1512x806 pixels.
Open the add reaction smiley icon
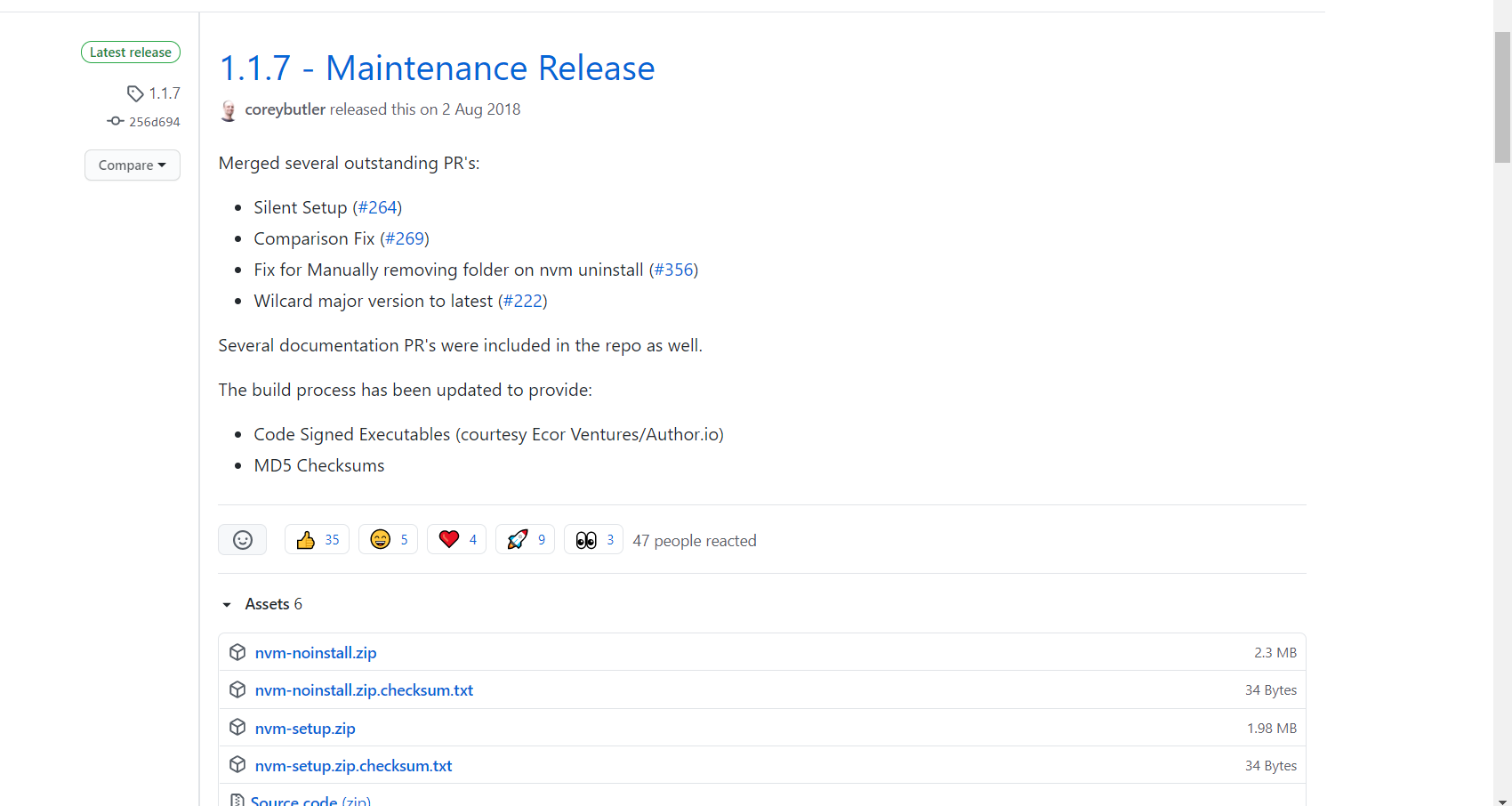[242, 539]
